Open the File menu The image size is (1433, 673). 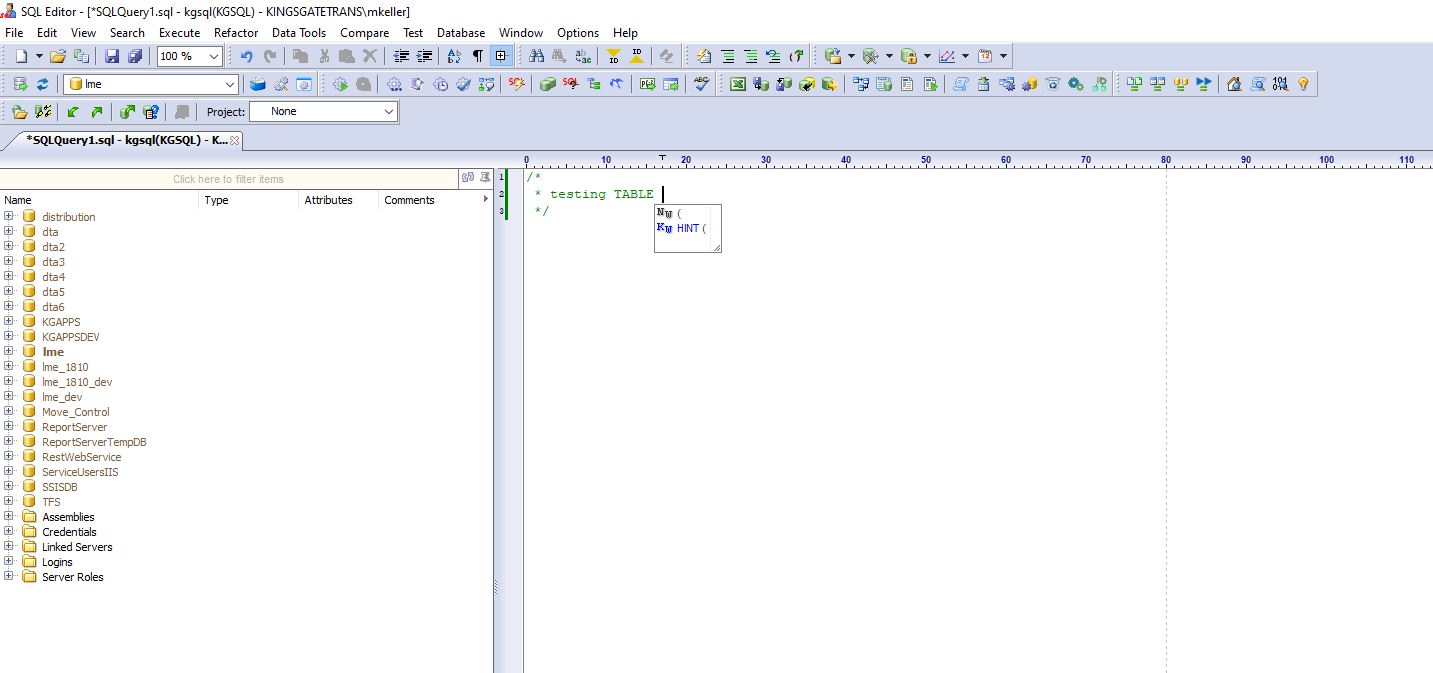[14, 32]
